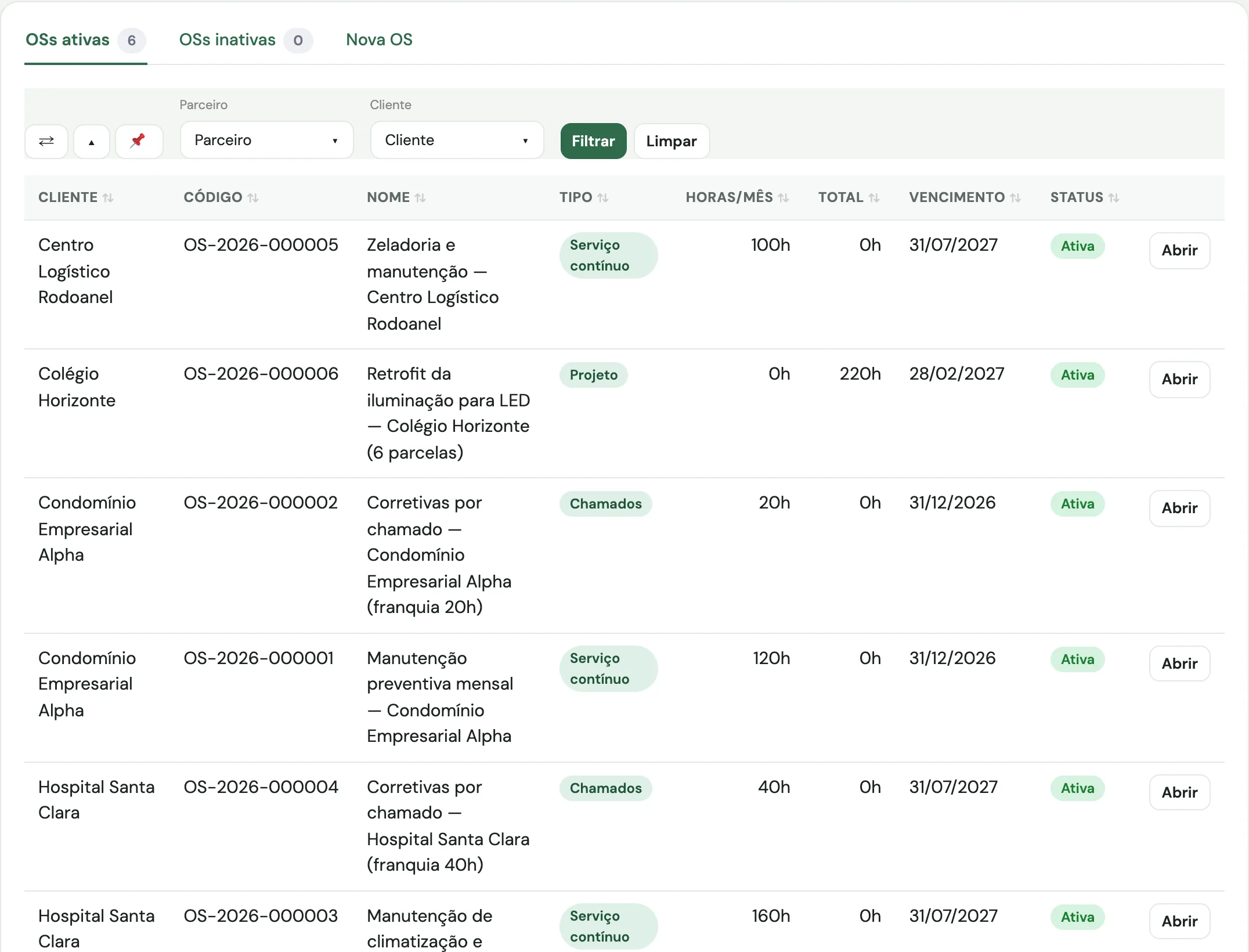Image resolution: width=1249 pixels, height=952 pixels.
Task: Open the Nova OS tab
Action: point(379,40)
